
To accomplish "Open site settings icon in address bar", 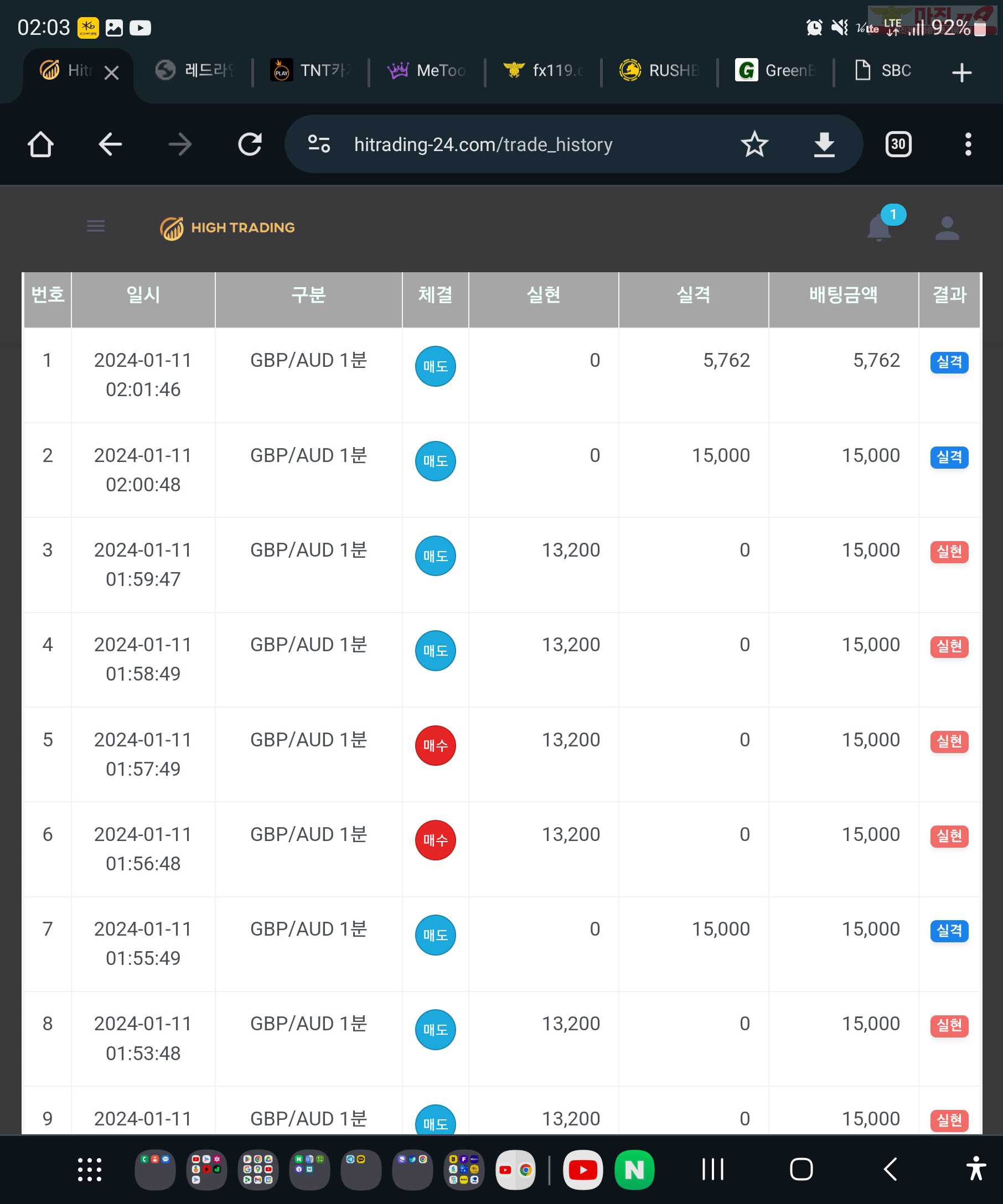I will click(319, 144).
